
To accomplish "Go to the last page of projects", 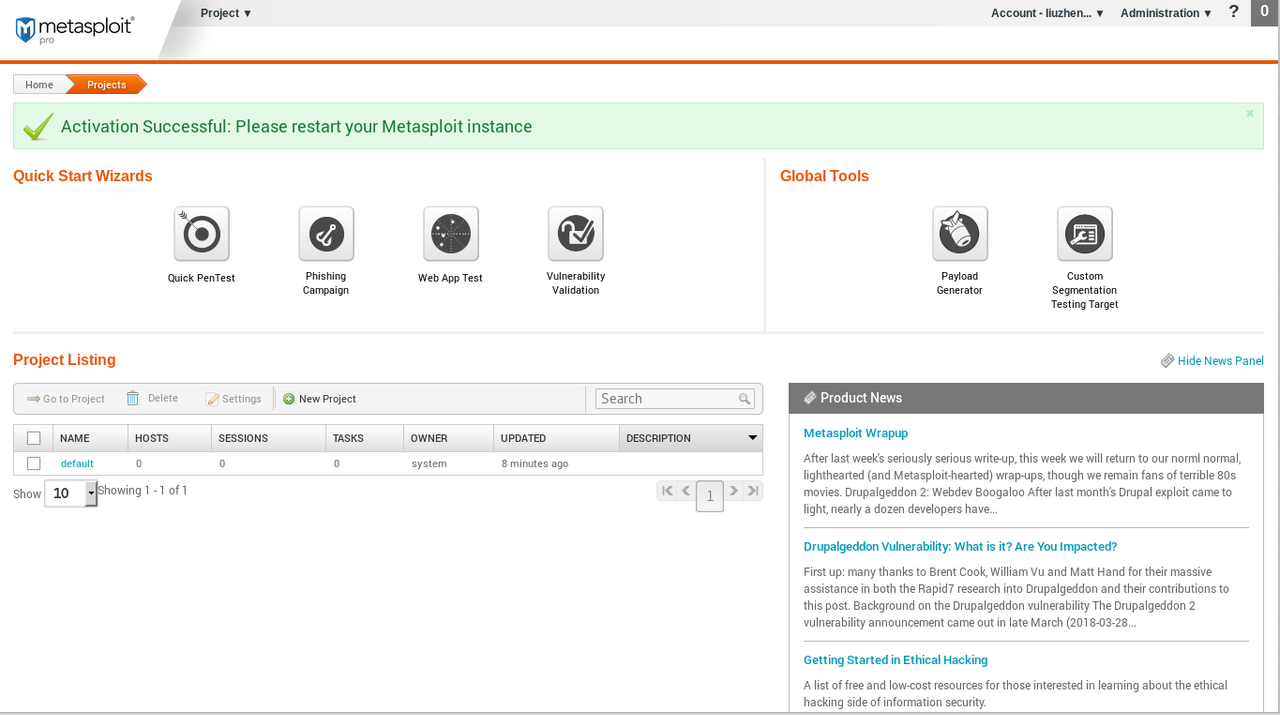I will pos(753,491).
